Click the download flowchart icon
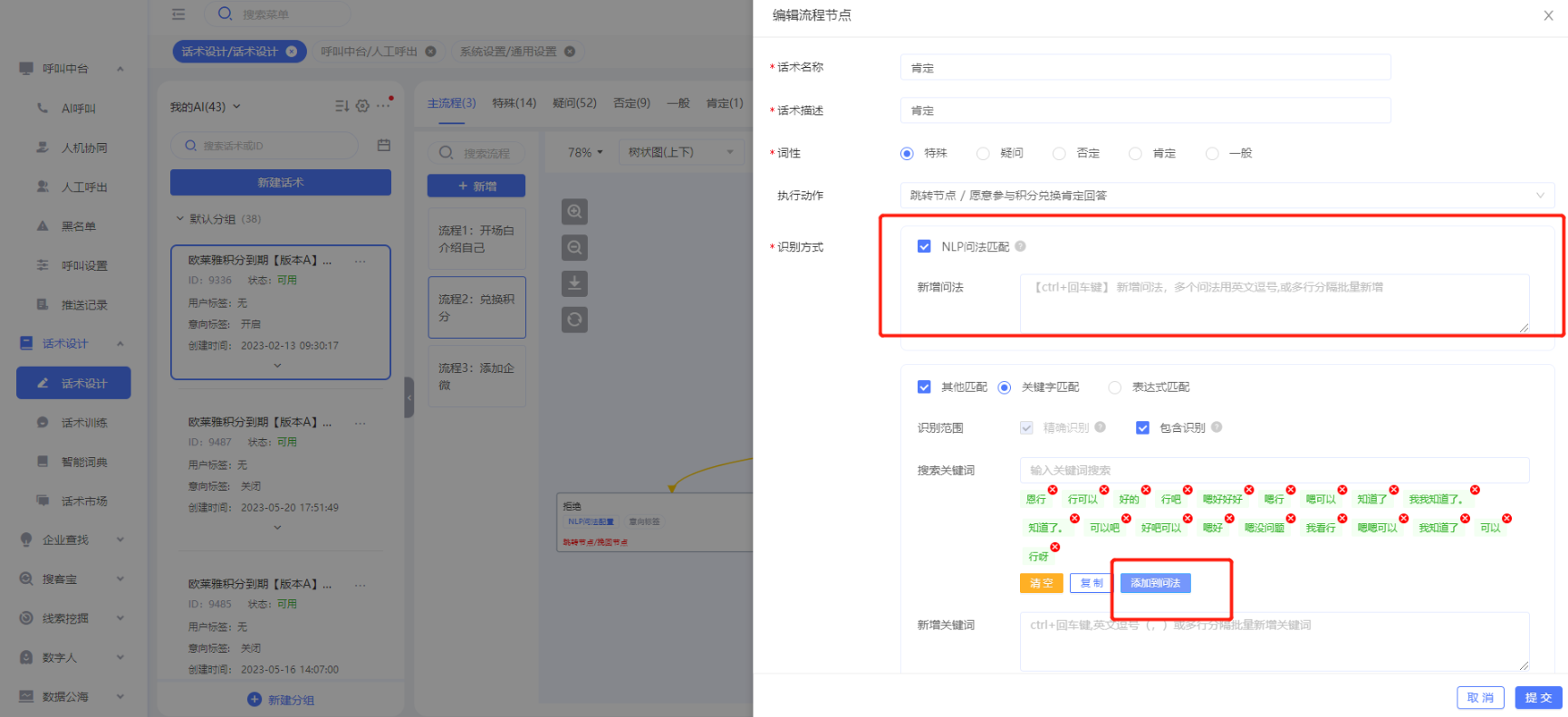1568x717 pixels. point(574,283)
